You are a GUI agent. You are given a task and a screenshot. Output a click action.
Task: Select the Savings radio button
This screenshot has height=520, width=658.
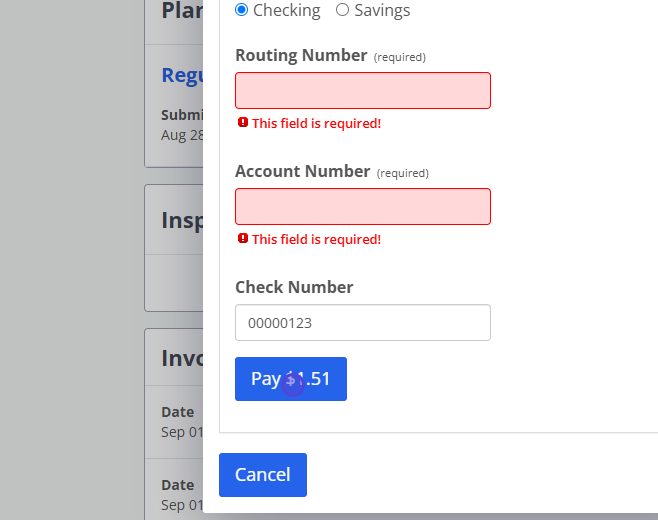tap(342, 10)
